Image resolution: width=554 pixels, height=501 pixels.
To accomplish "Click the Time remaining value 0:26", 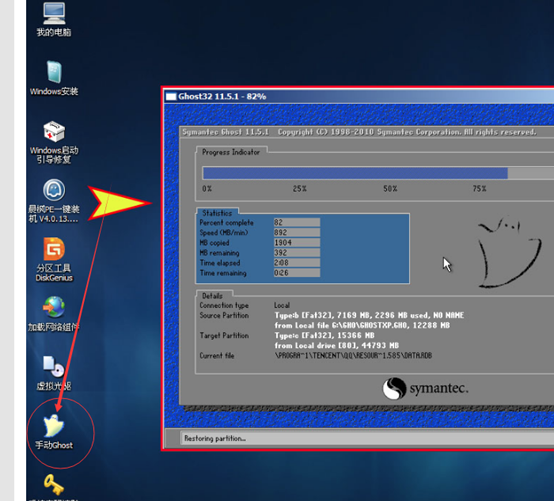I will coord(297,273).
